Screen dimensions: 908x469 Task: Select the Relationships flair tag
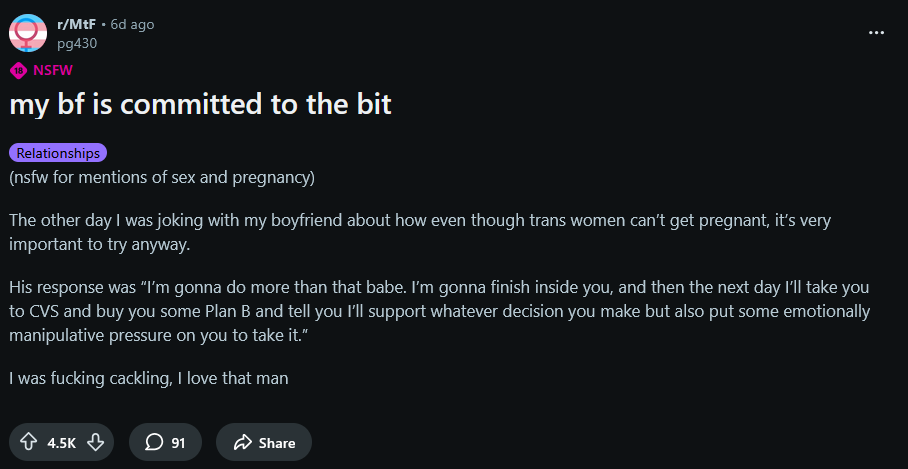(58, 153)
